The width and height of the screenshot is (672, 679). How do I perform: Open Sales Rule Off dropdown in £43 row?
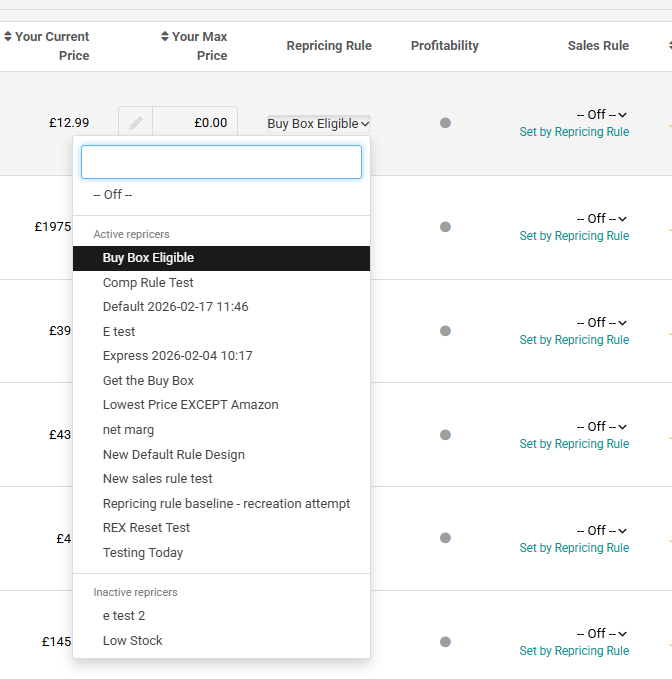[x=602, y=427]
